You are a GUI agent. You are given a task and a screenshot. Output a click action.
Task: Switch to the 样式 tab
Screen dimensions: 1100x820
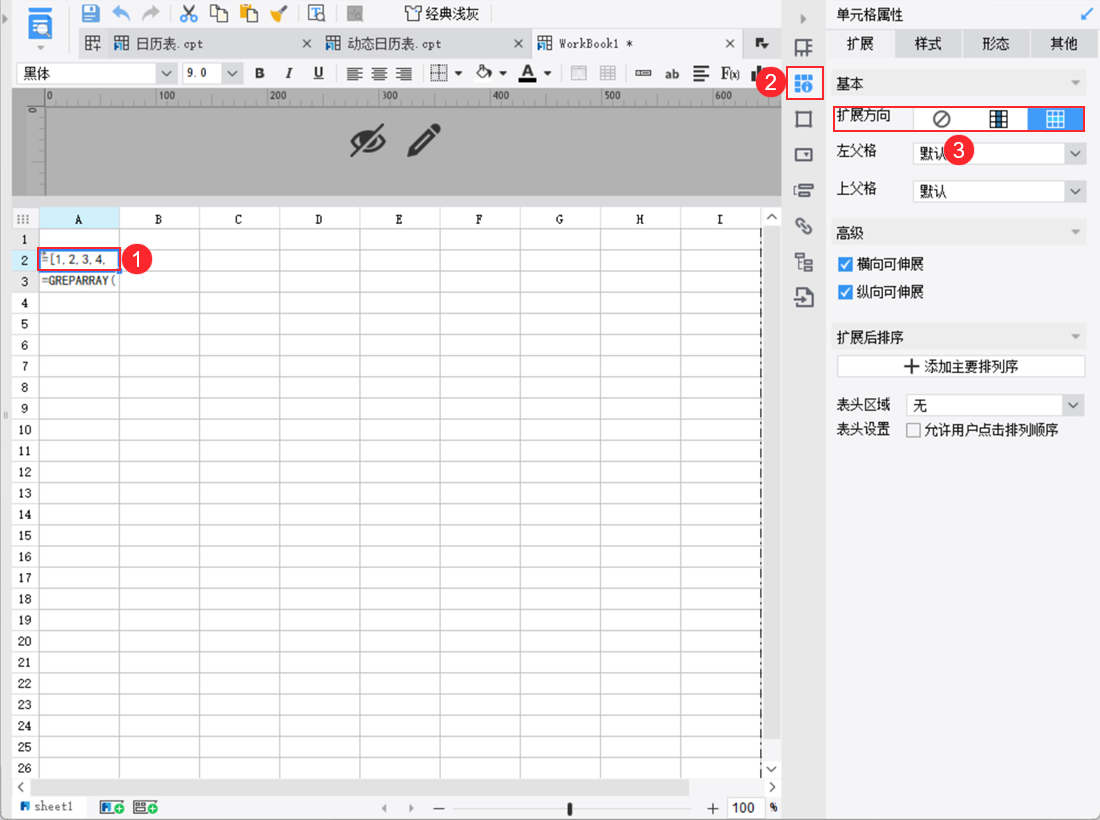[928, 43]
